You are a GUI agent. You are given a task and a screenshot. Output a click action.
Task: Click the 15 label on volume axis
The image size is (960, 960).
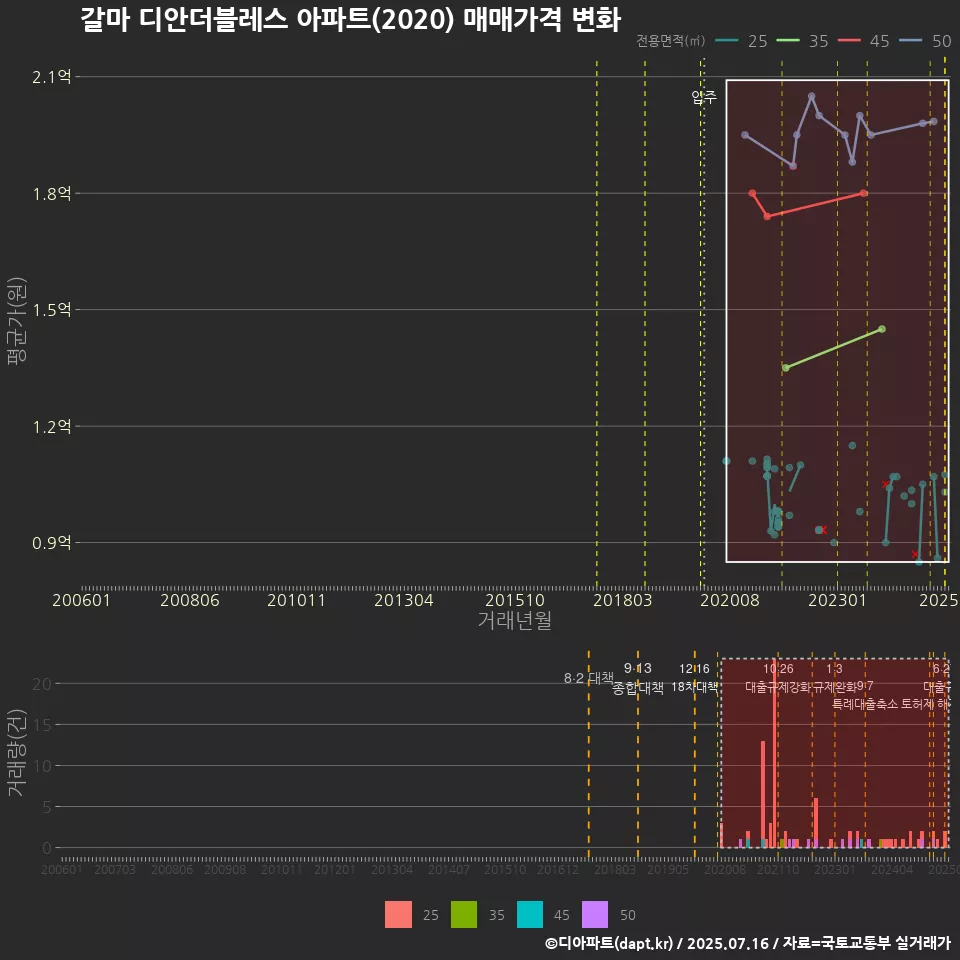coord(42,725)
